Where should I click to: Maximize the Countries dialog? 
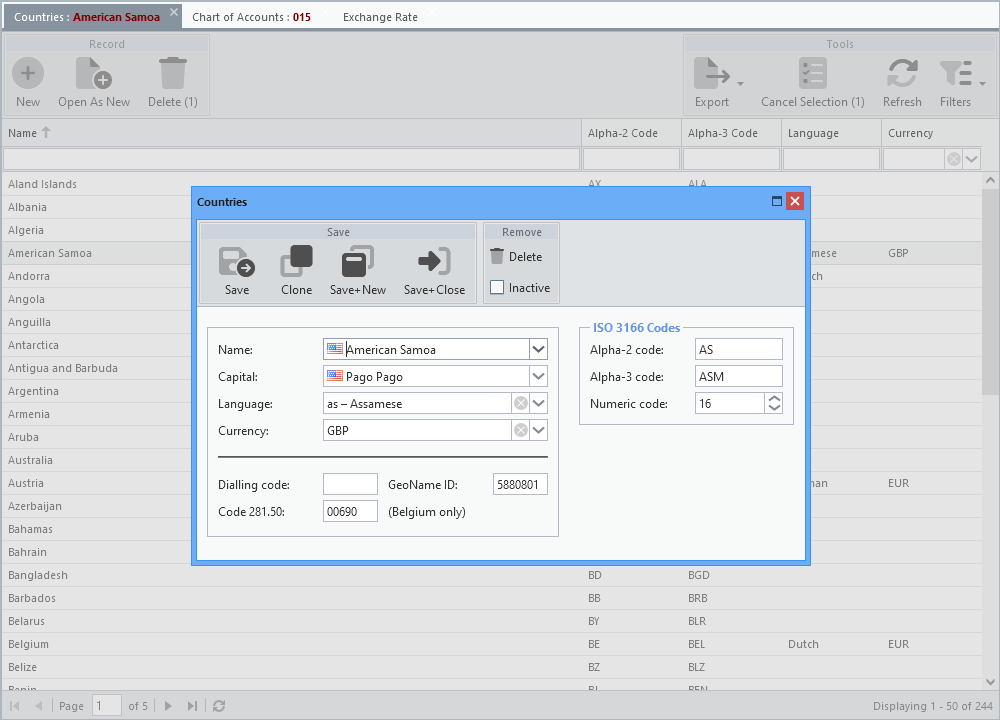point(777,202)
